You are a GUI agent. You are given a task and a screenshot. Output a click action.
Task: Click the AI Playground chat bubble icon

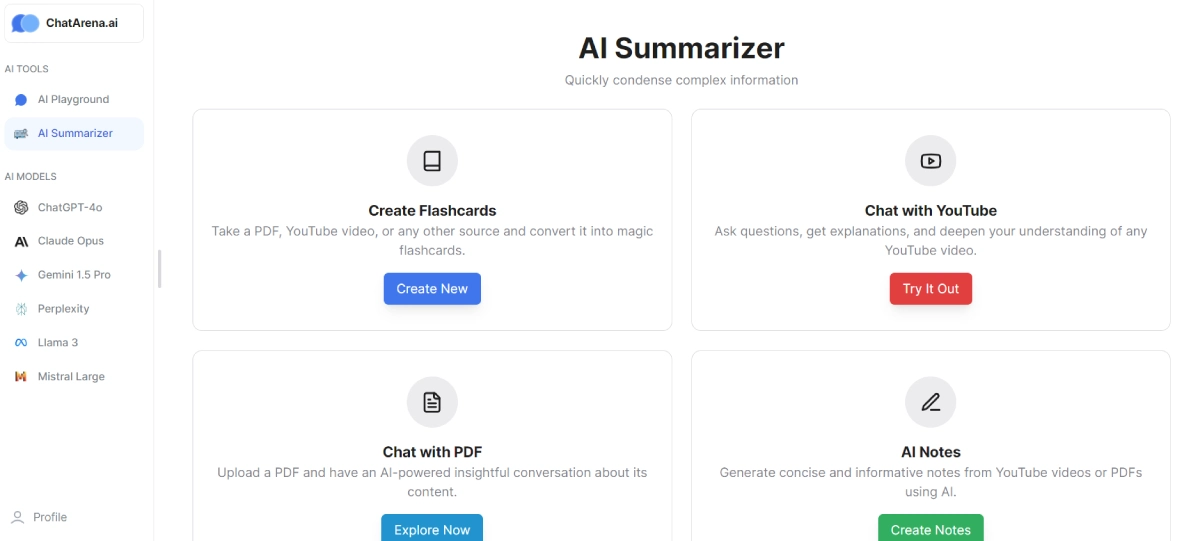pyautogui.click(x=21, y=100)
